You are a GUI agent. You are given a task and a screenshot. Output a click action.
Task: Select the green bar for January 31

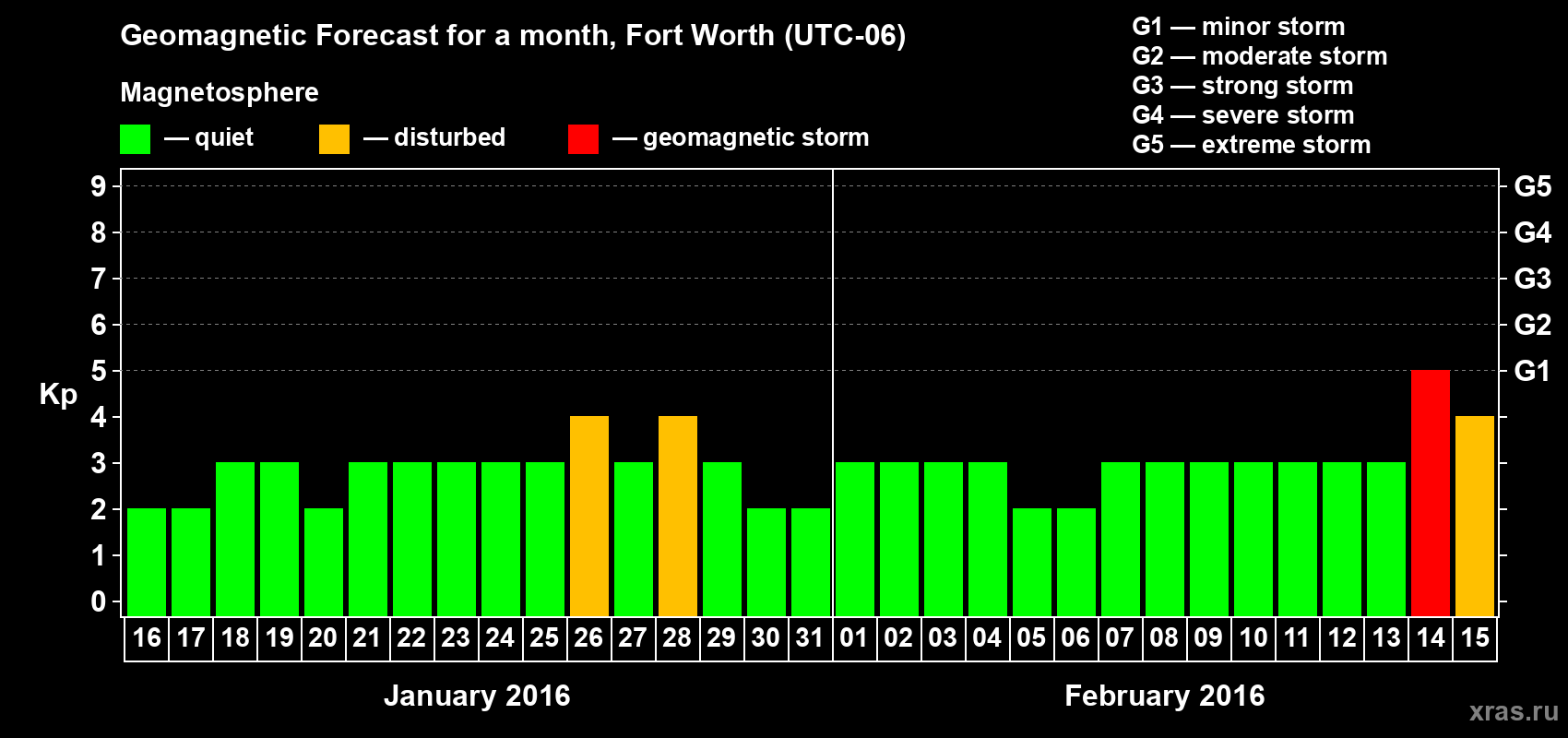[811, 563]
